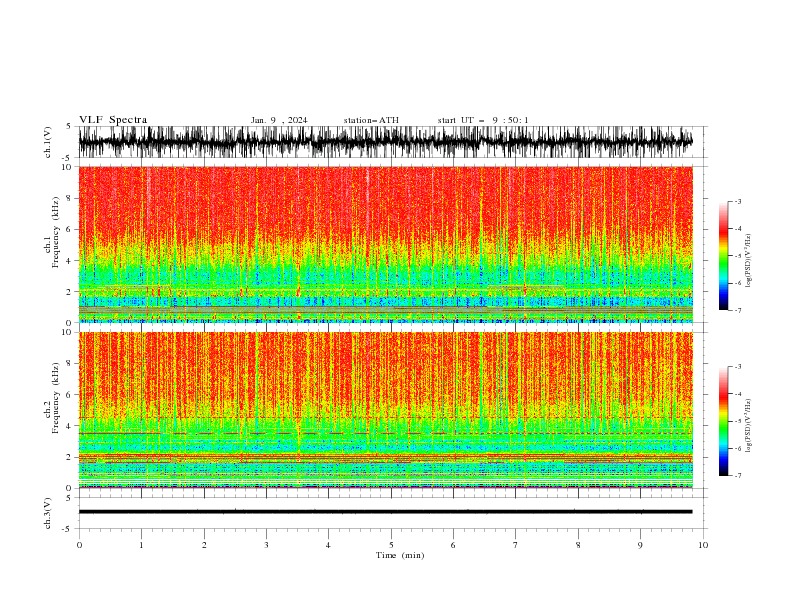Click the "VLF Spectra" title text
The height and width of the screenshot is (612, 792).
[x=113, y=120]
